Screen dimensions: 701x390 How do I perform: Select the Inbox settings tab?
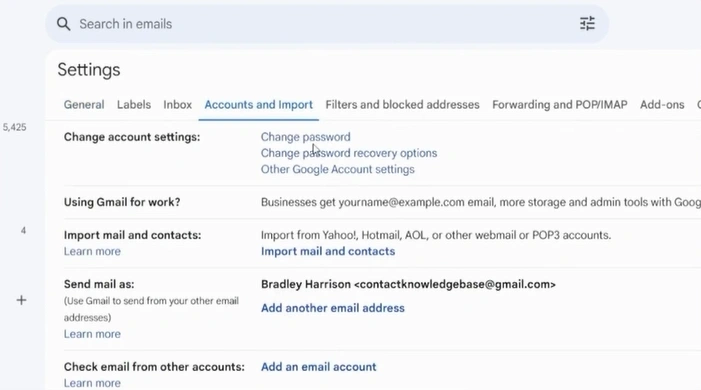[177, 105]
